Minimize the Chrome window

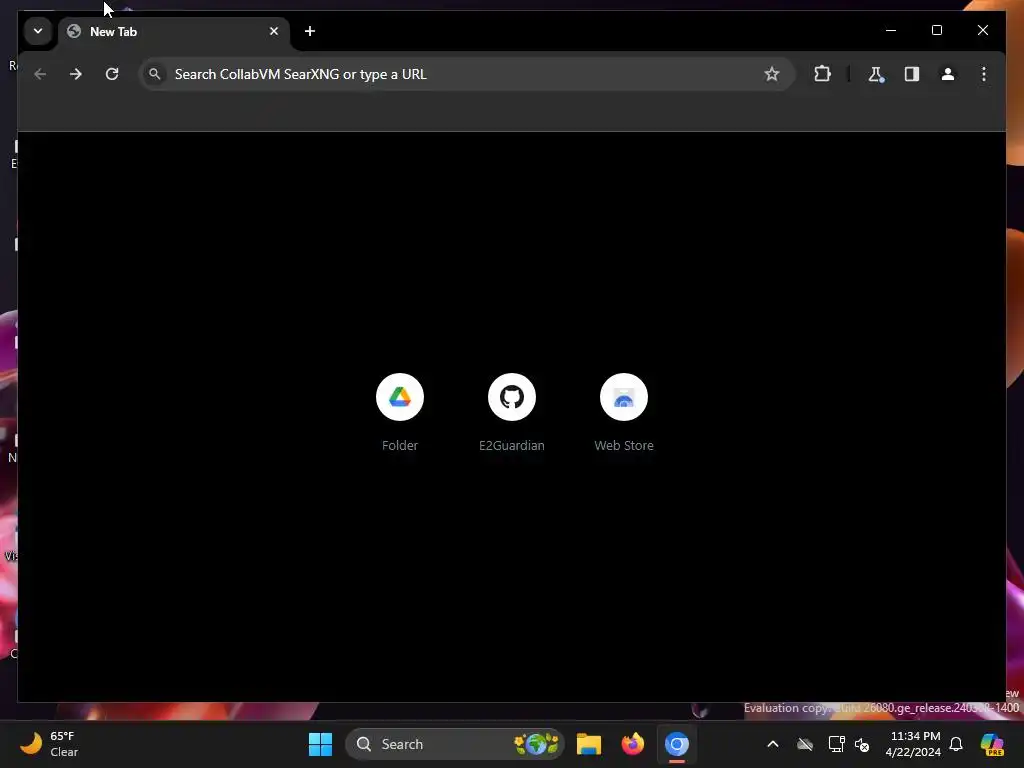[x=891, y=30]
